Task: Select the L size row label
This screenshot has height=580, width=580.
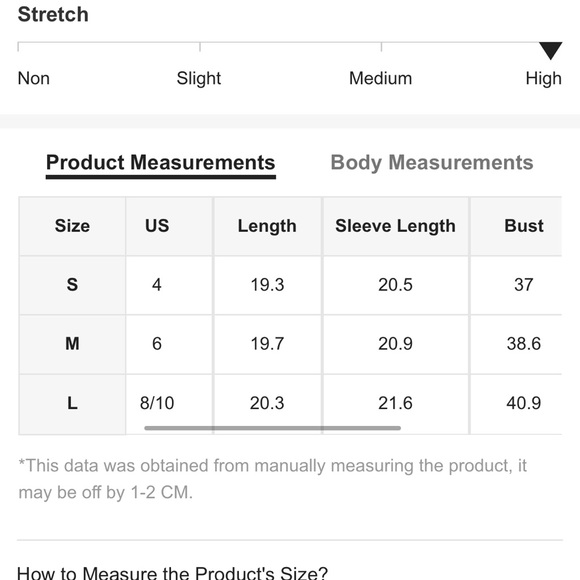Action: [x=72, y=403]
